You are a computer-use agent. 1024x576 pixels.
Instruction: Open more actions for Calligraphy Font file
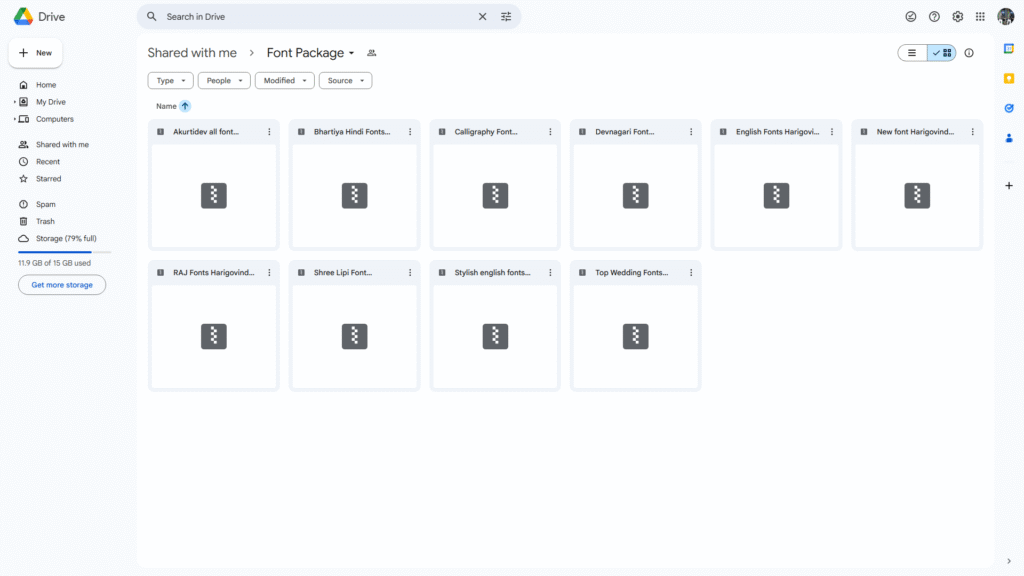(551, 132)
